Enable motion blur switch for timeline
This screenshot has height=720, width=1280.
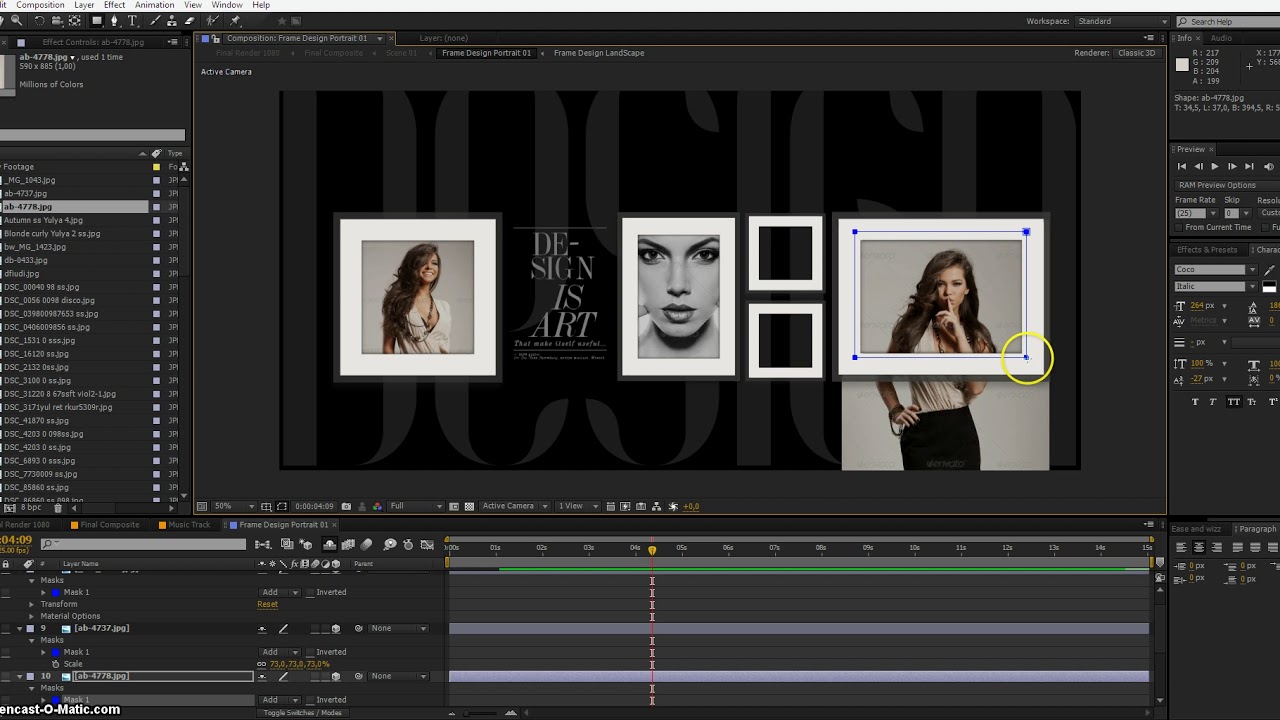(x=366, y=544)
